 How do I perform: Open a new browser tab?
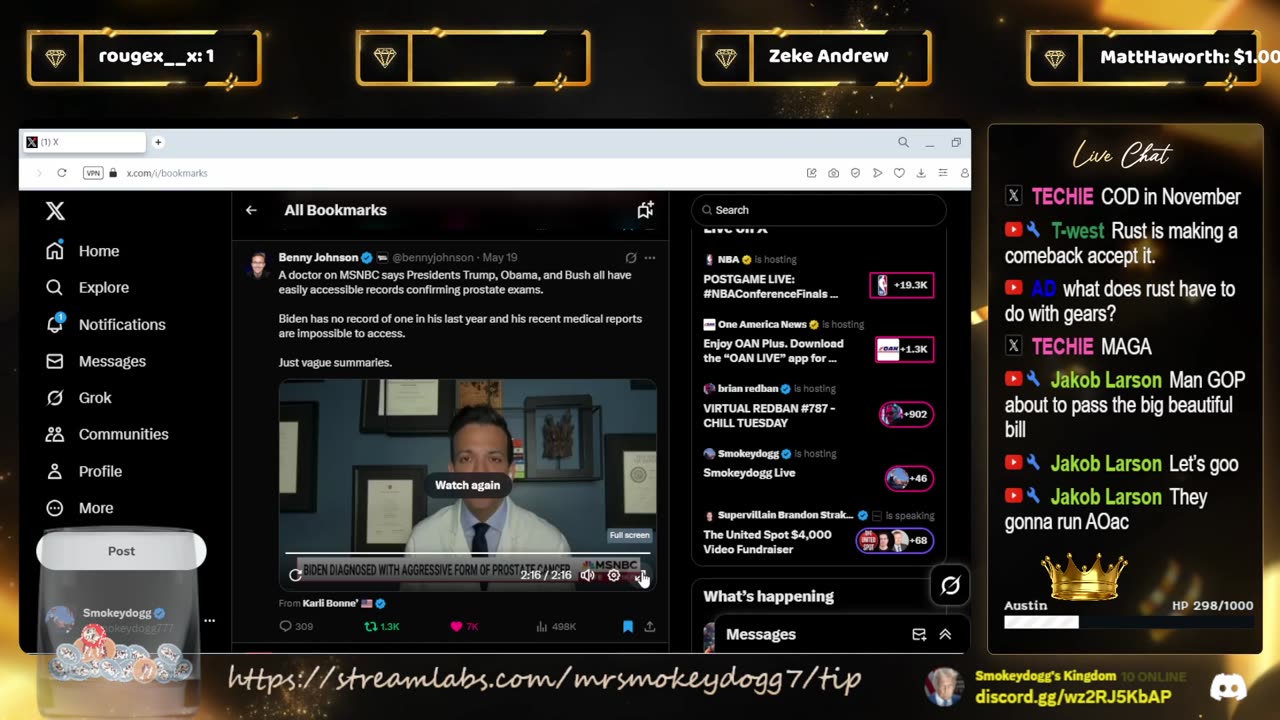tap(157, 142)
